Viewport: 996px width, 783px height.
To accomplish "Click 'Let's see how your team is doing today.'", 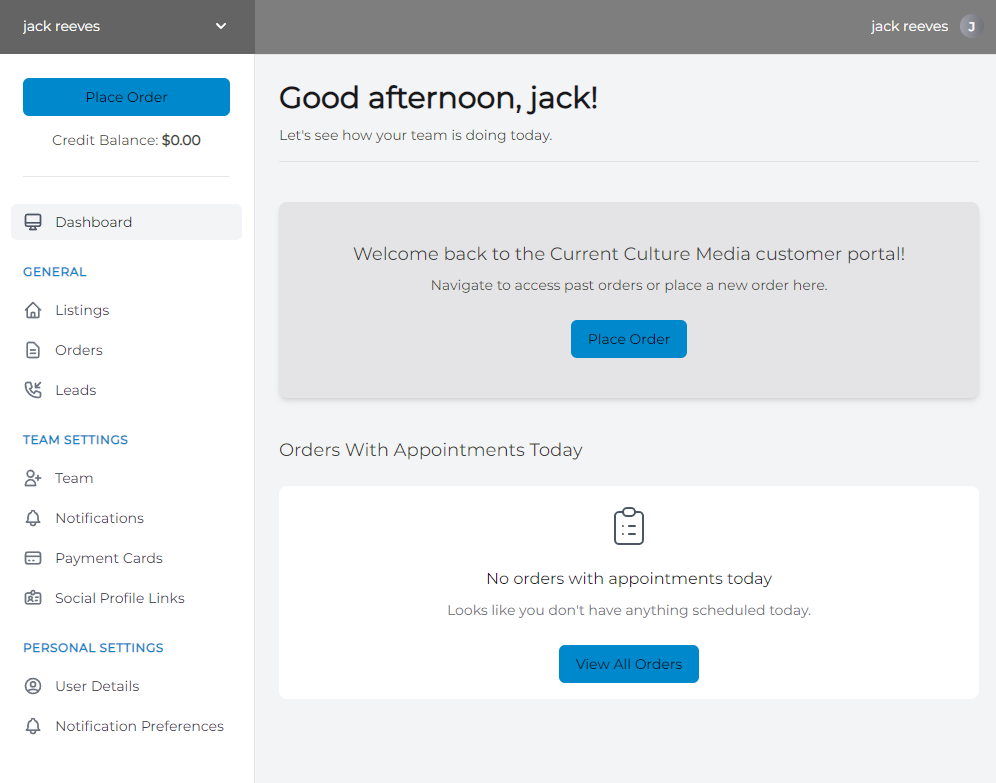I will (x=416, y=135).
